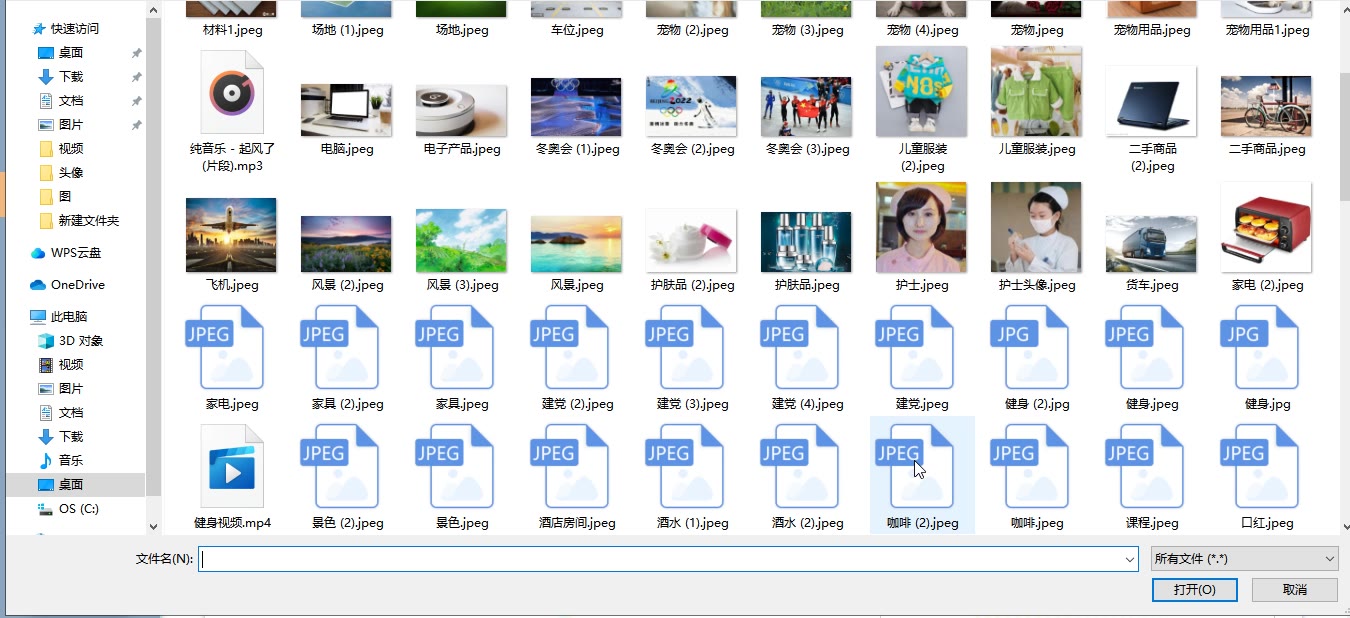Select the 家具 (2).jpeg file icon

click(x=340, y=346)
